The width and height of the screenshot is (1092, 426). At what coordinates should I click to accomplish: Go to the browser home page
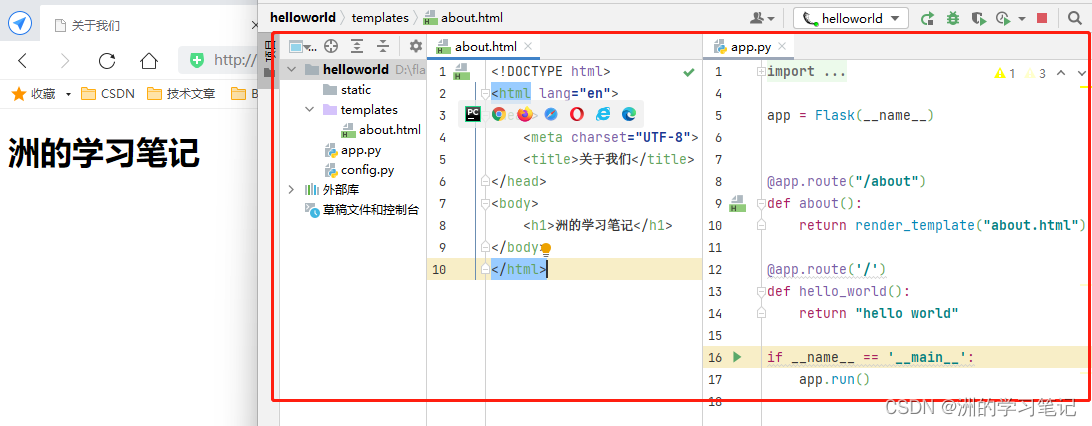pos(148,61)
